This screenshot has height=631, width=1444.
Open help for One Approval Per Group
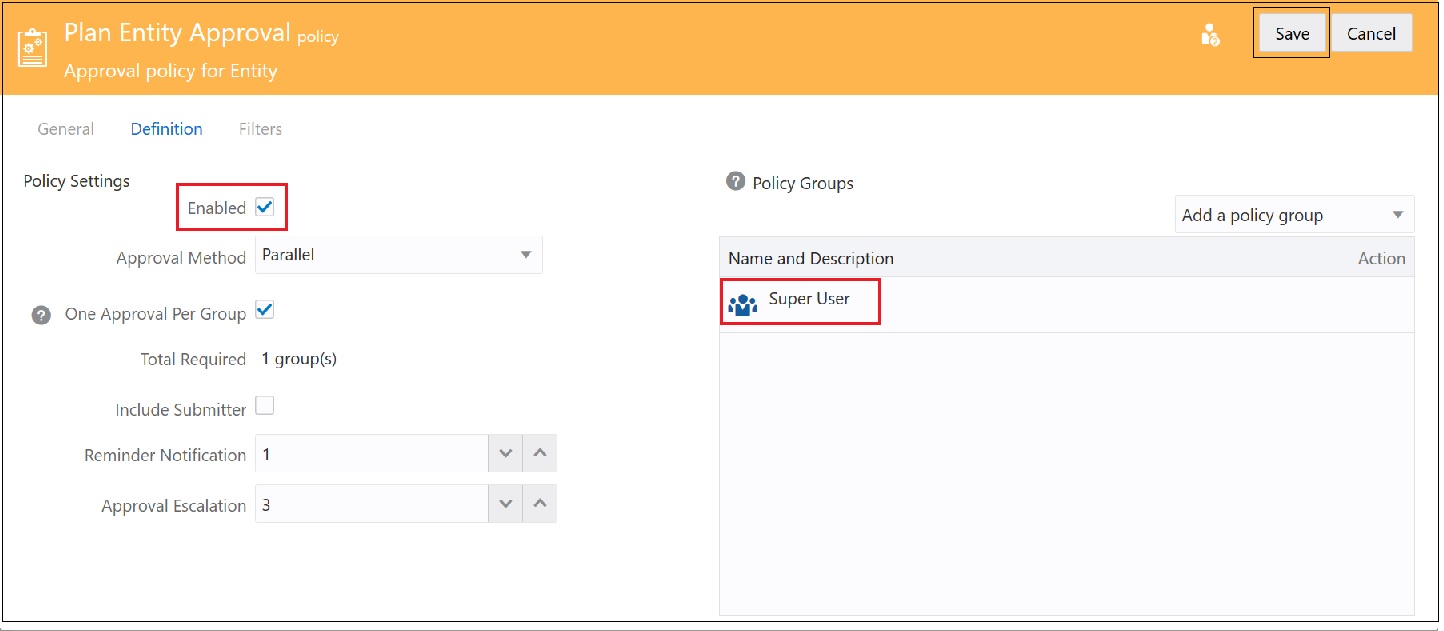pos(41,314)
